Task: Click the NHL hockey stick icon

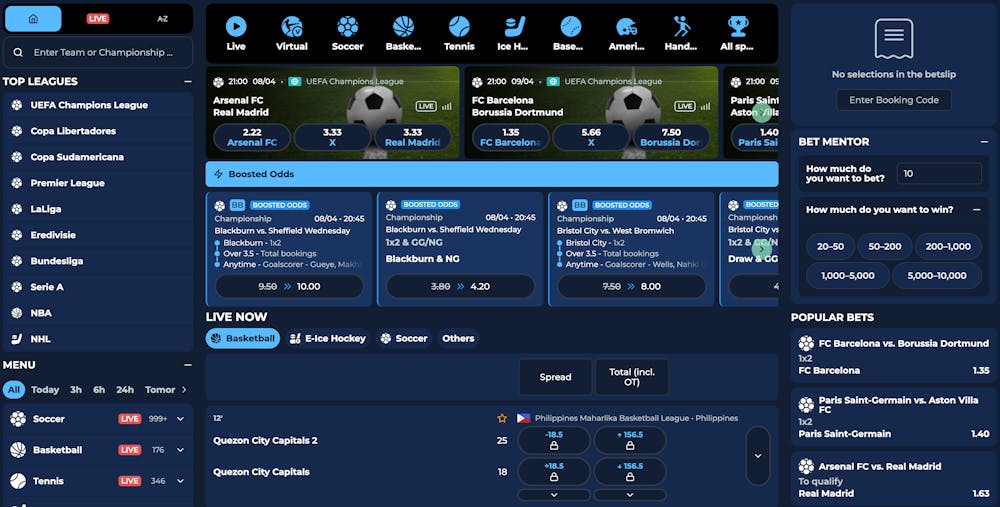Action: point(17,339)
